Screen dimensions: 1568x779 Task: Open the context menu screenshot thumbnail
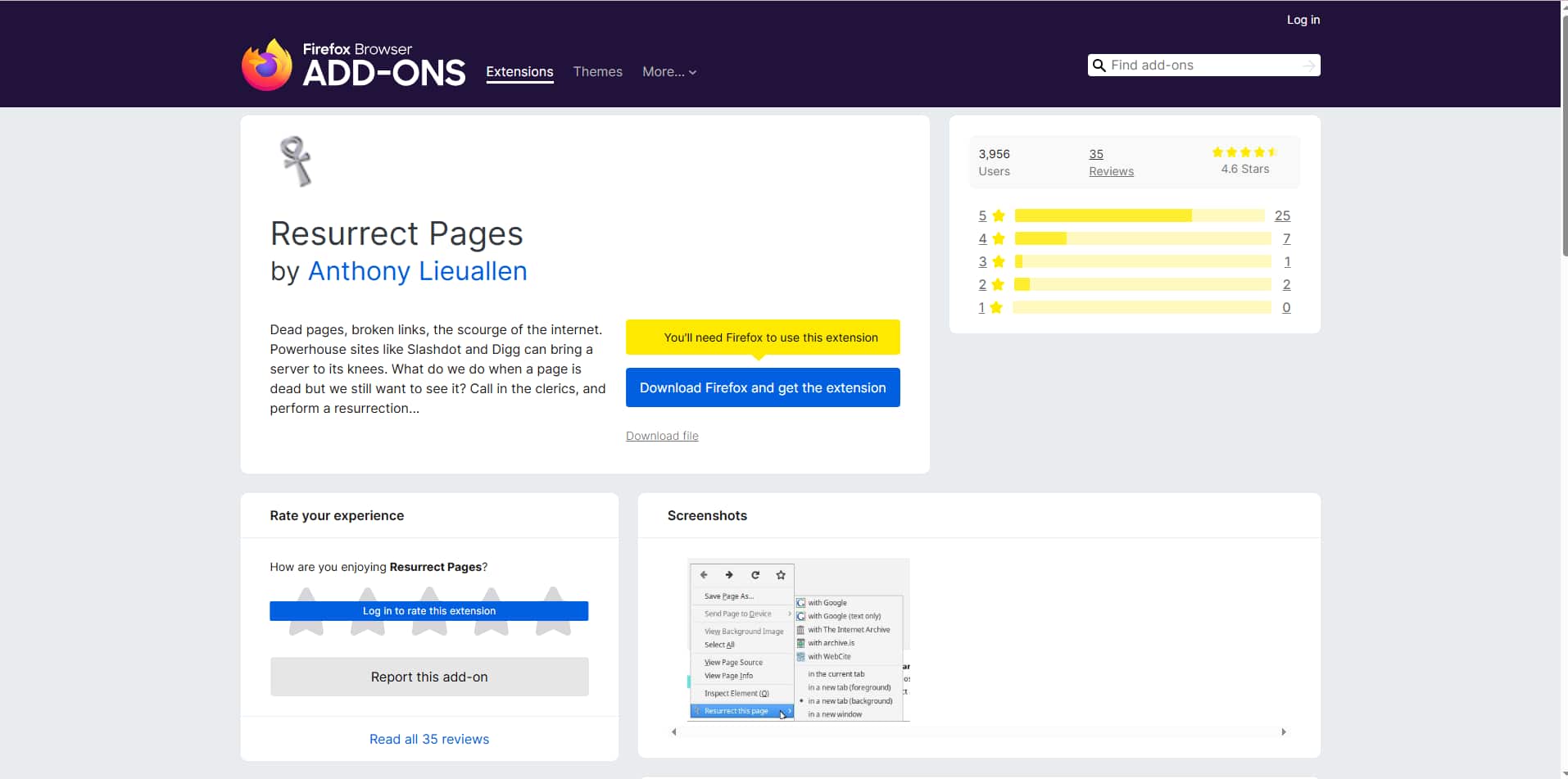pyautogui.click(x=798, y=640)
